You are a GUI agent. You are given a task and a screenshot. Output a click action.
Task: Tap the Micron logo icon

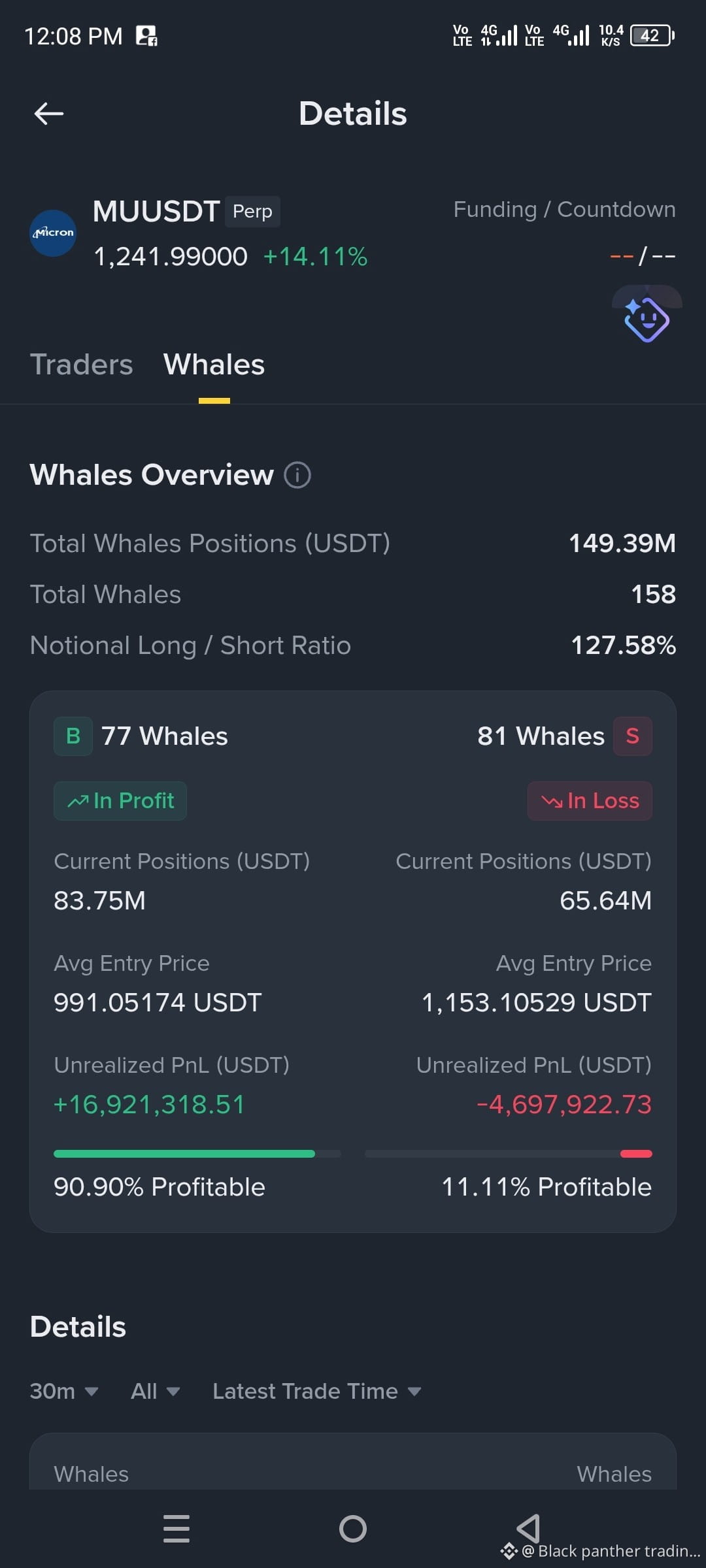(x=53, y=233)
